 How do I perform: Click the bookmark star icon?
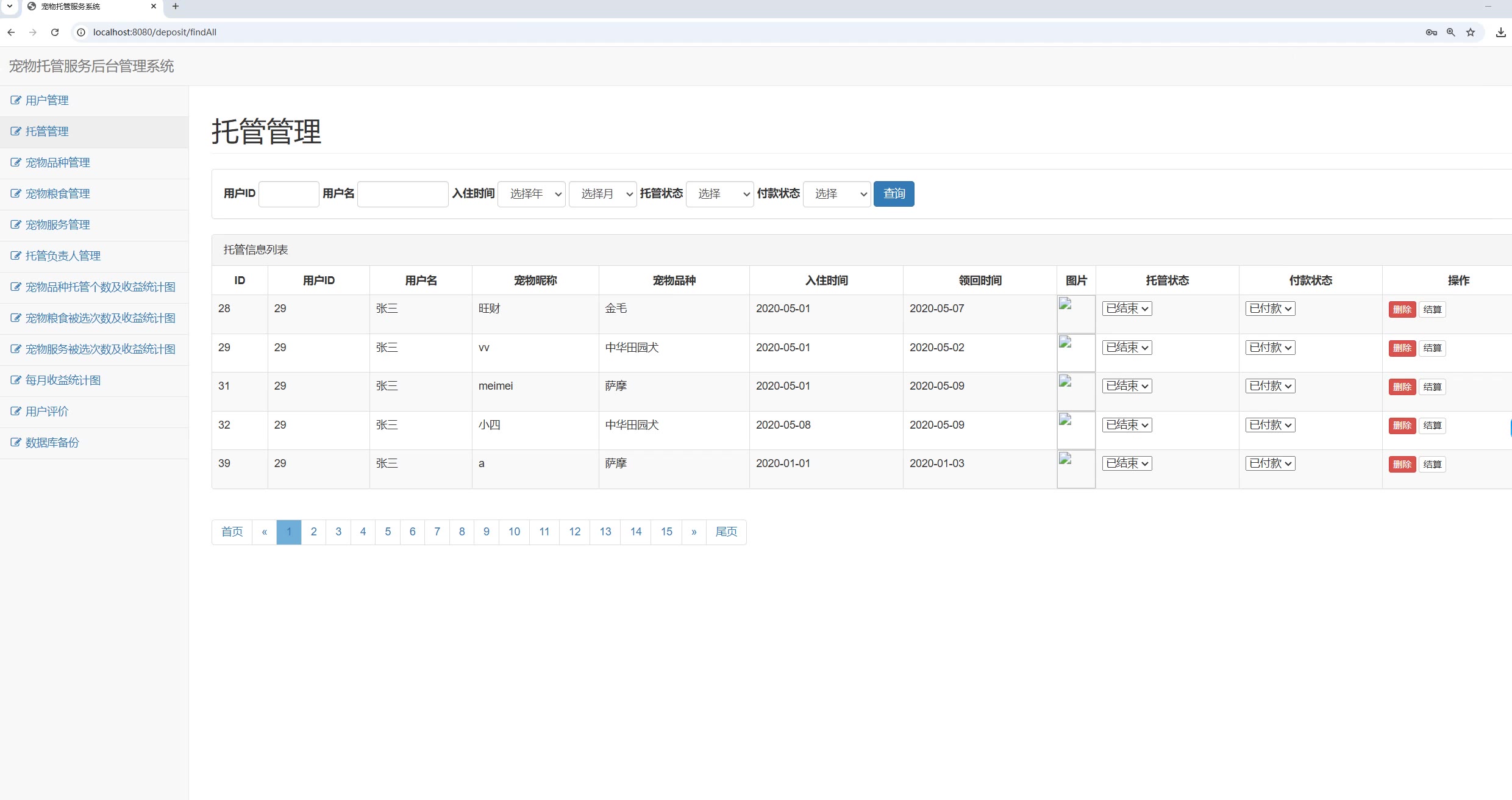[x=1471, y=32]
